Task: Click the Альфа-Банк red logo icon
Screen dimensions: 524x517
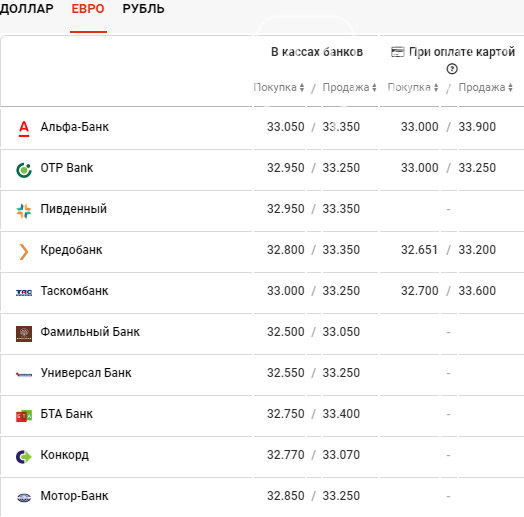Action: tap(24, 129)
